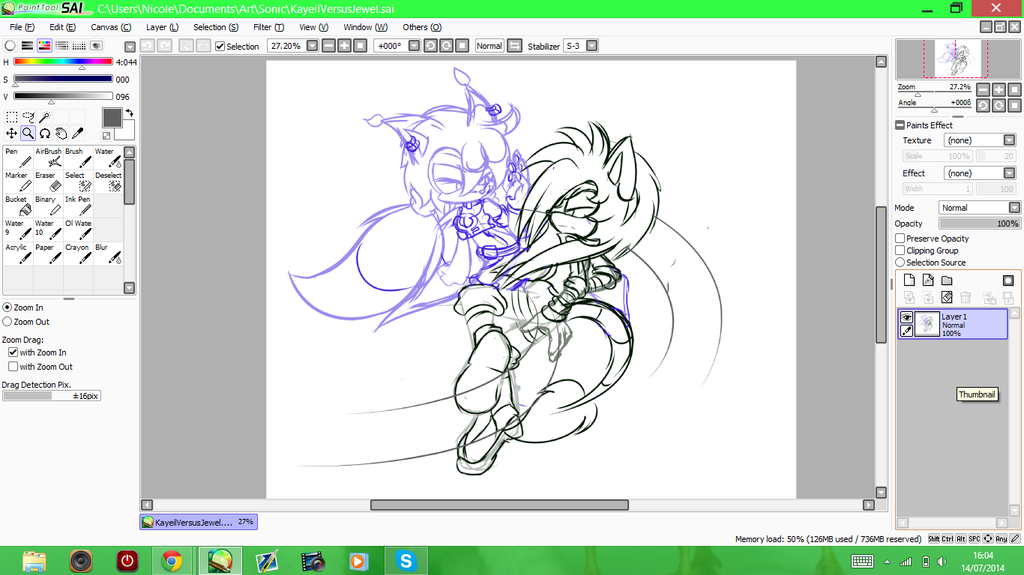The width and height of the screenshot is (1024, 575).
Task: Open the rotation angle dropdown
Action: point(414,46)
